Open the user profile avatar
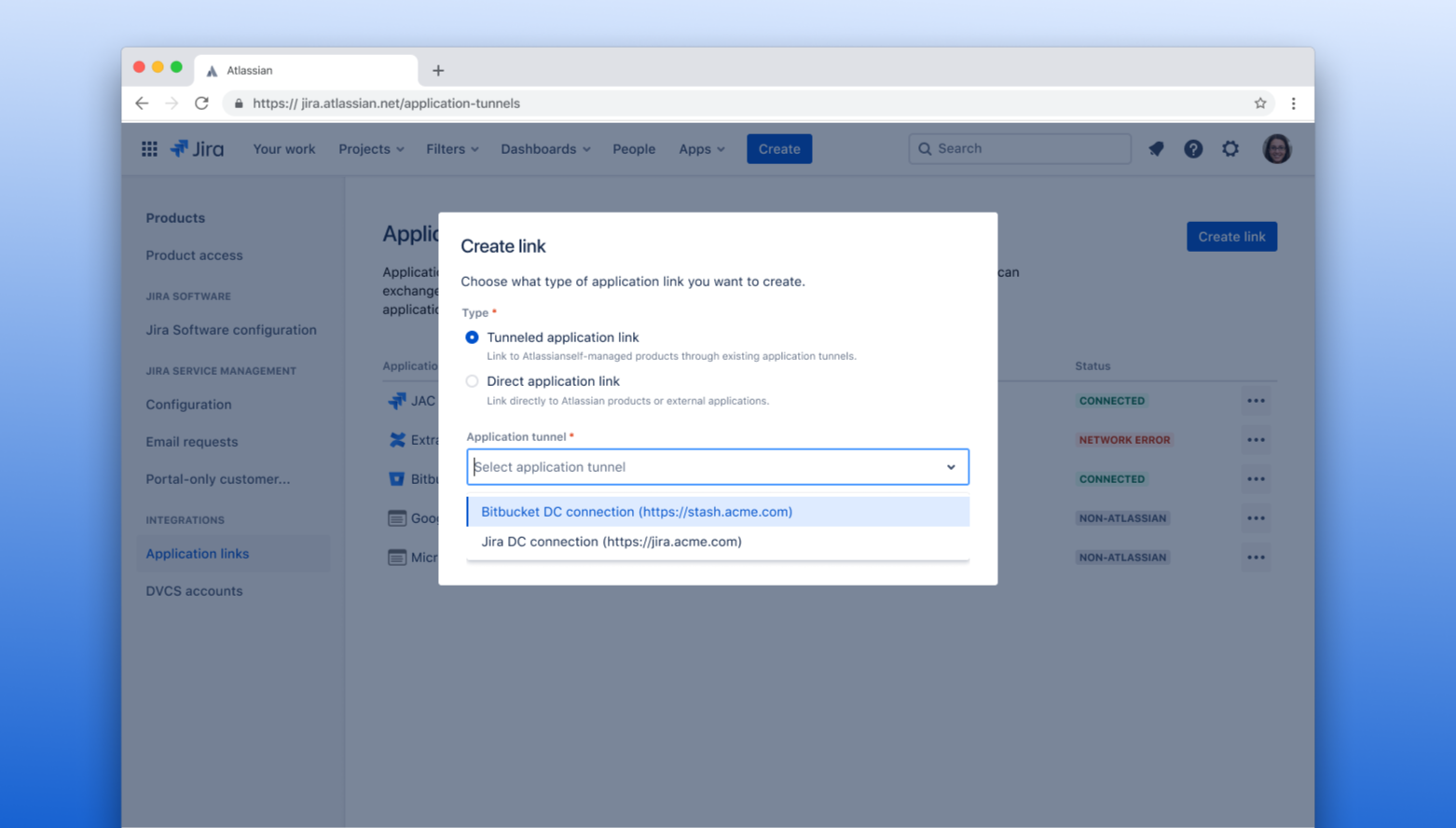The height and width of the screenshot is (828, 1456). click(x=1277, y=149)
